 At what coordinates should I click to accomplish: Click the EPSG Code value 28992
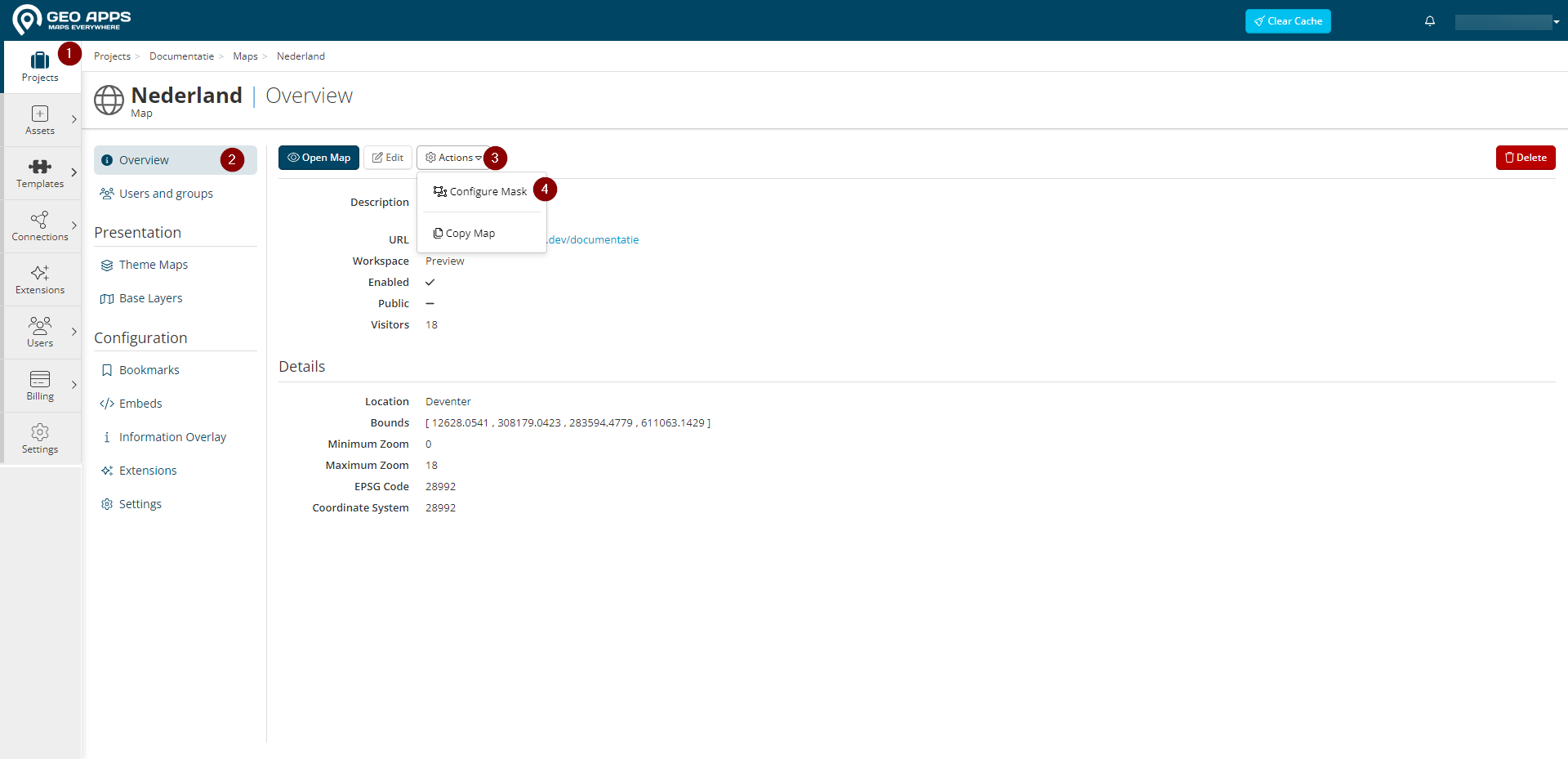[440, 486]
